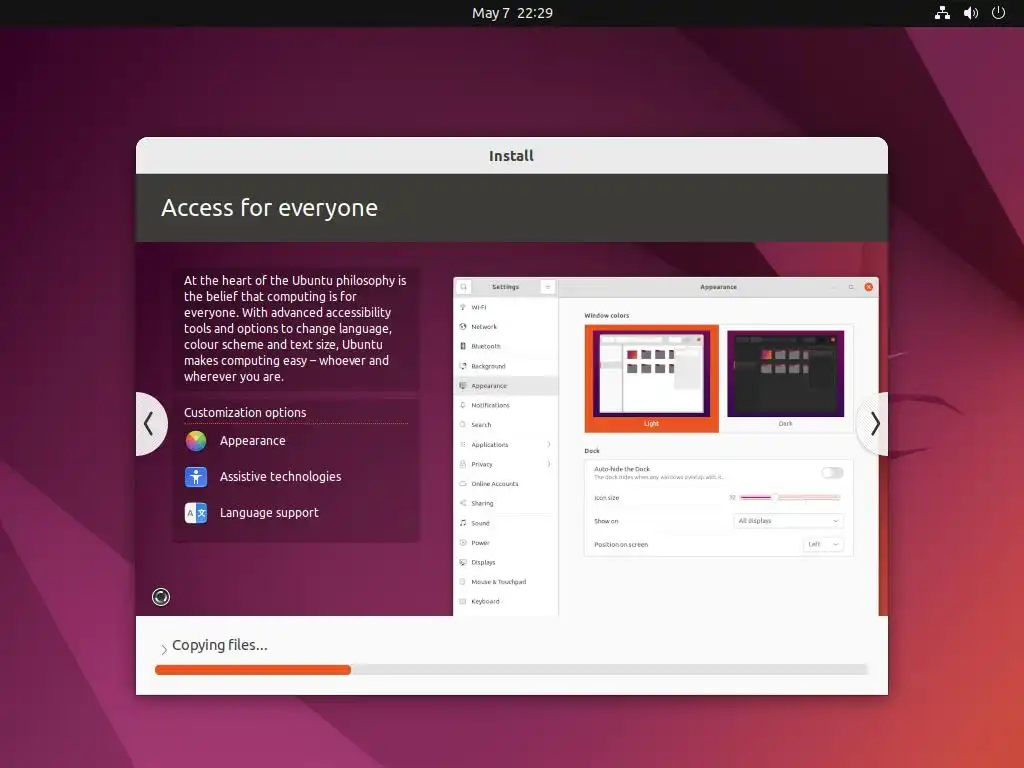Select Appearance in the Settings sidebar
The width and height of the screenshot is (1024, 768).
tap(505, 386)
